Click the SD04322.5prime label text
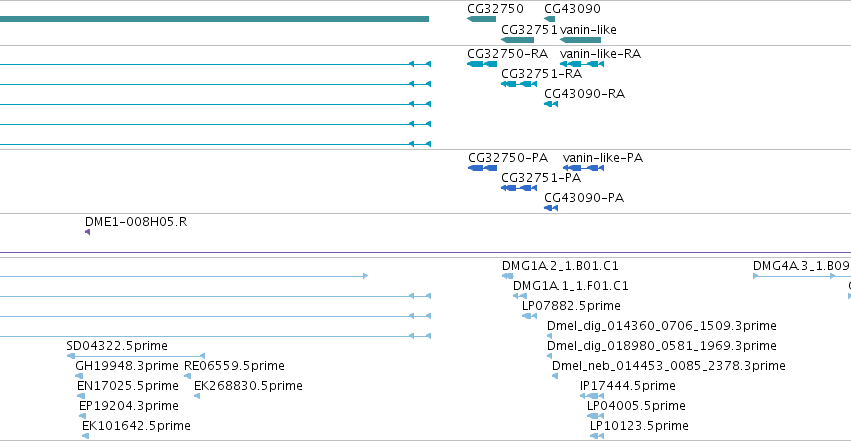This screenshot has width=851, height=441. click(x=117, y=346)
